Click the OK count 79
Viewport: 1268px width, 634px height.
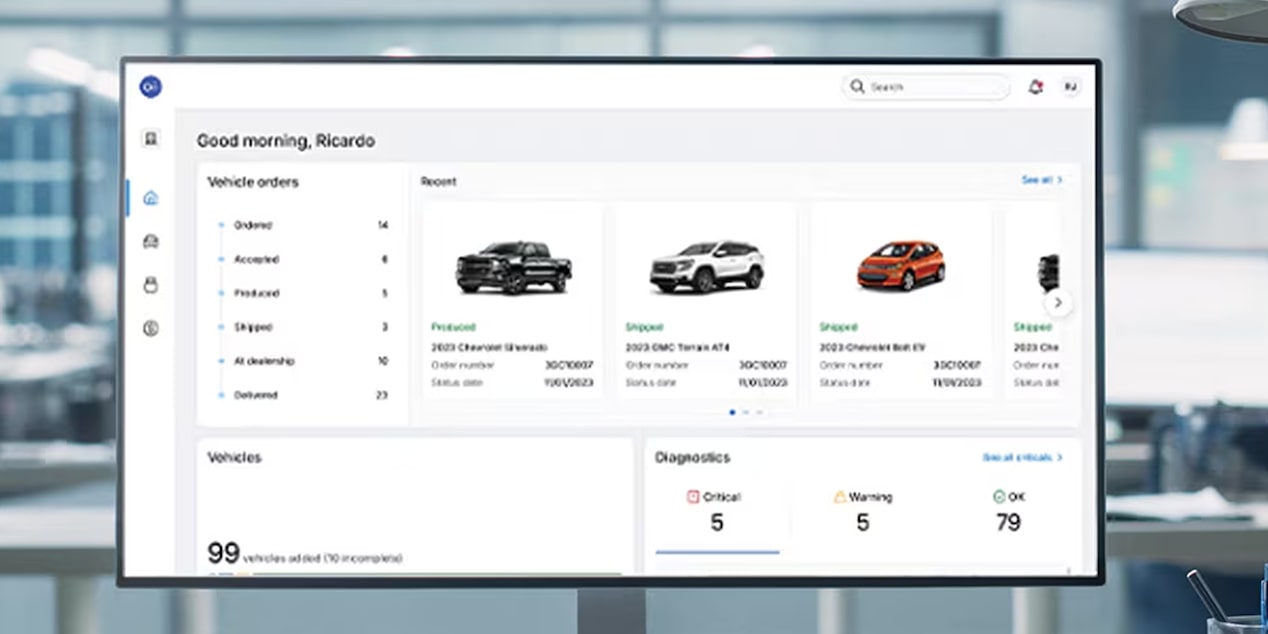[1008, 522]
